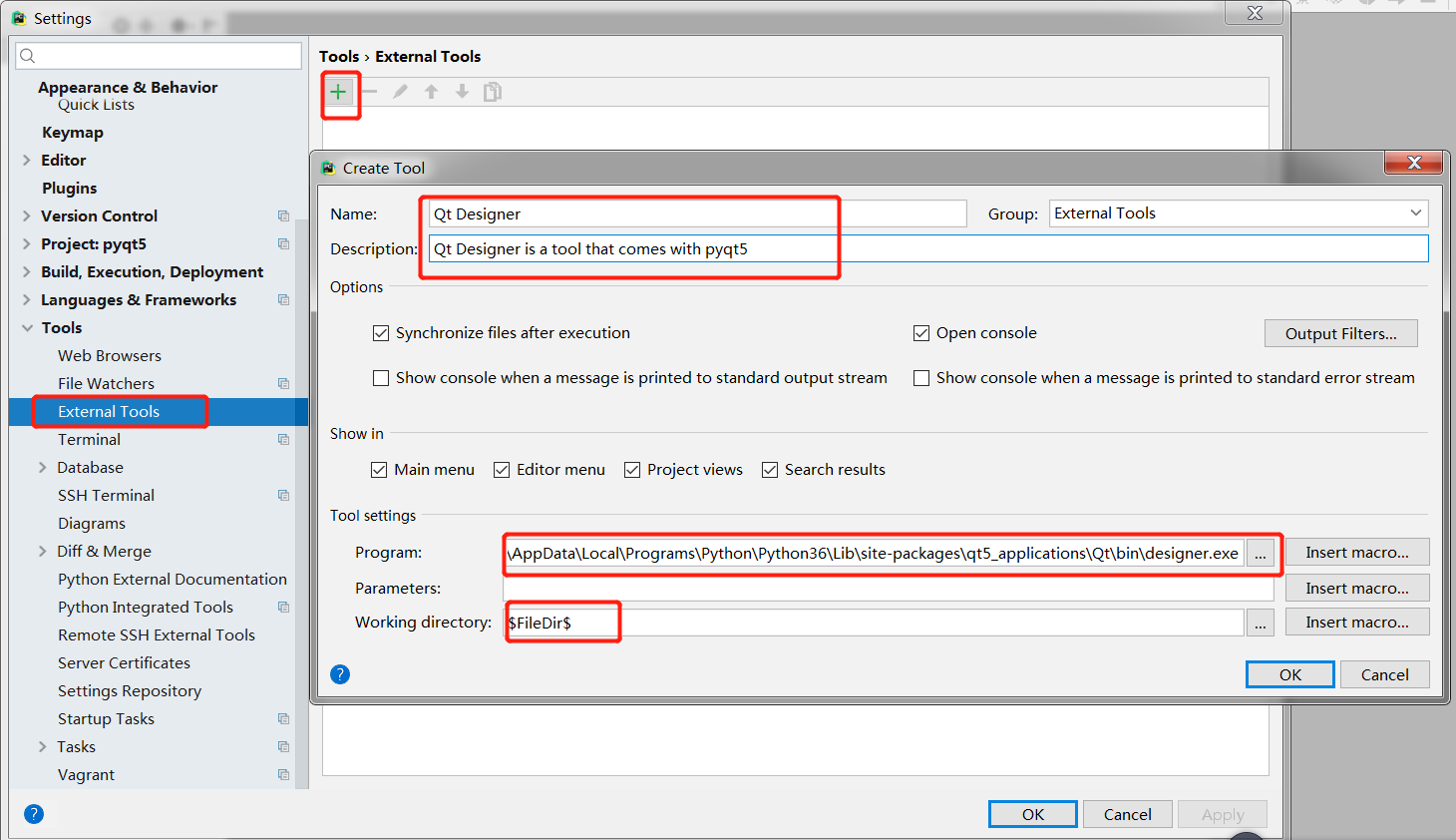Add a new external tool with plus icon

pos(340,93)
